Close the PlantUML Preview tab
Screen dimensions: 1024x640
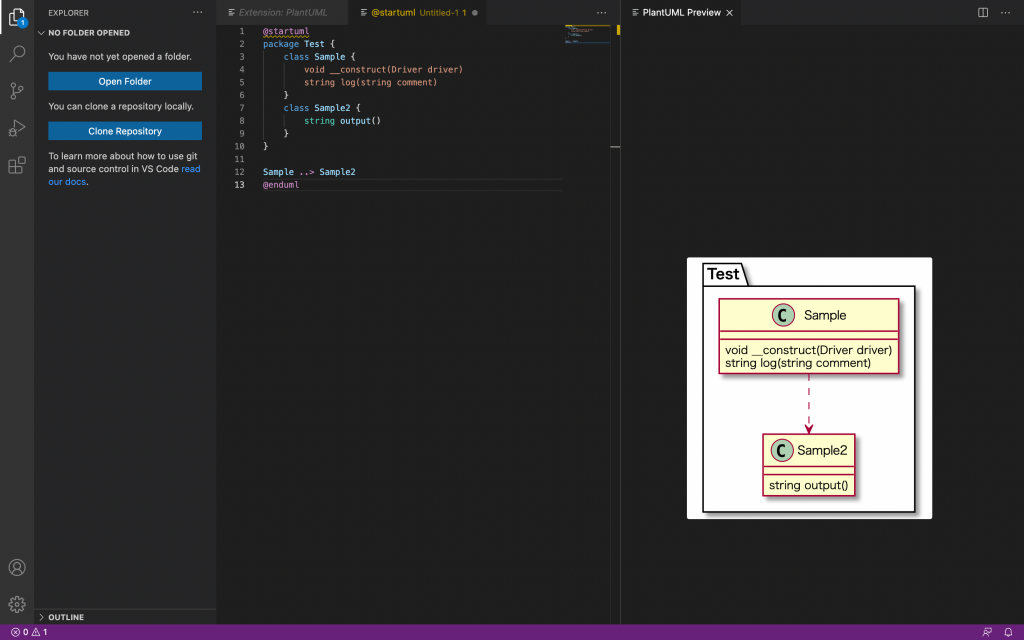(730, 13)
